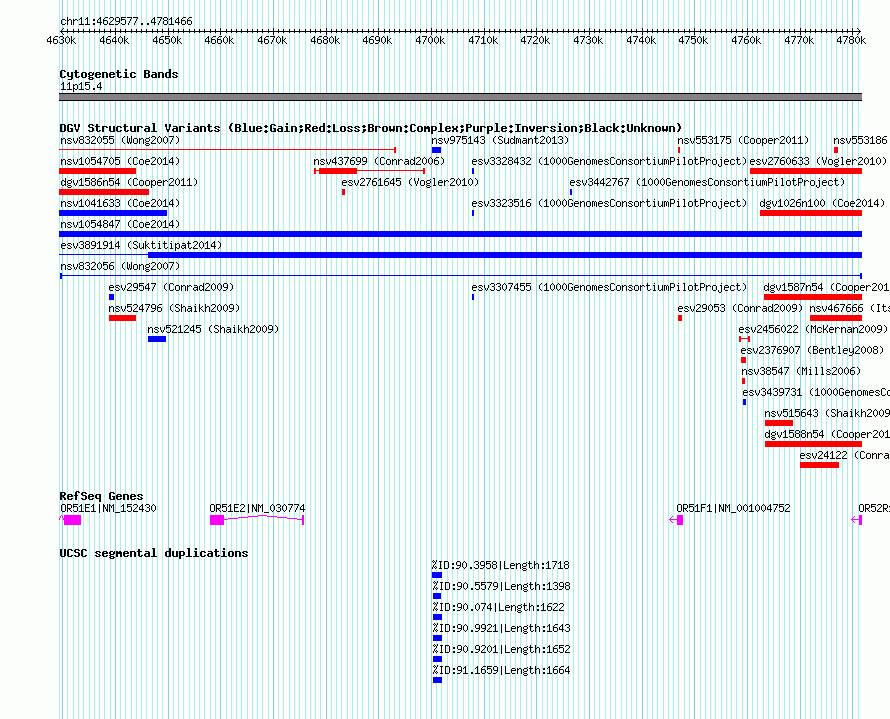The width and height of the screenshot is (890, 719).
Task: Click the 4650k ruler tick label
Action: point(167,40)
